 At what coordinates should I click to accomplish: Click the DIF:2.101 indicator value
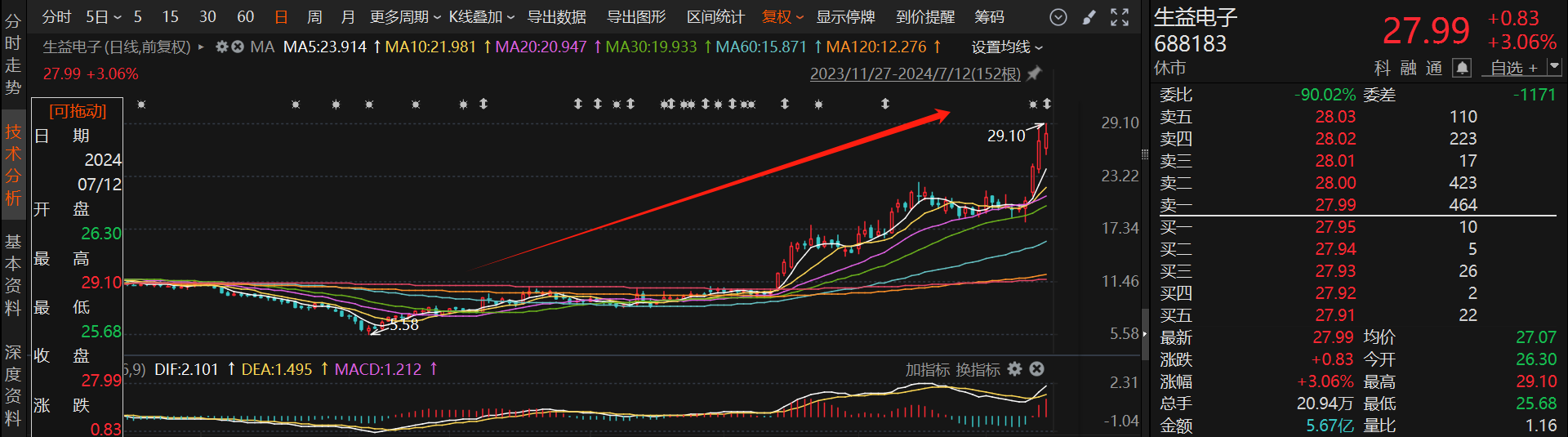(x=186, y=370)
